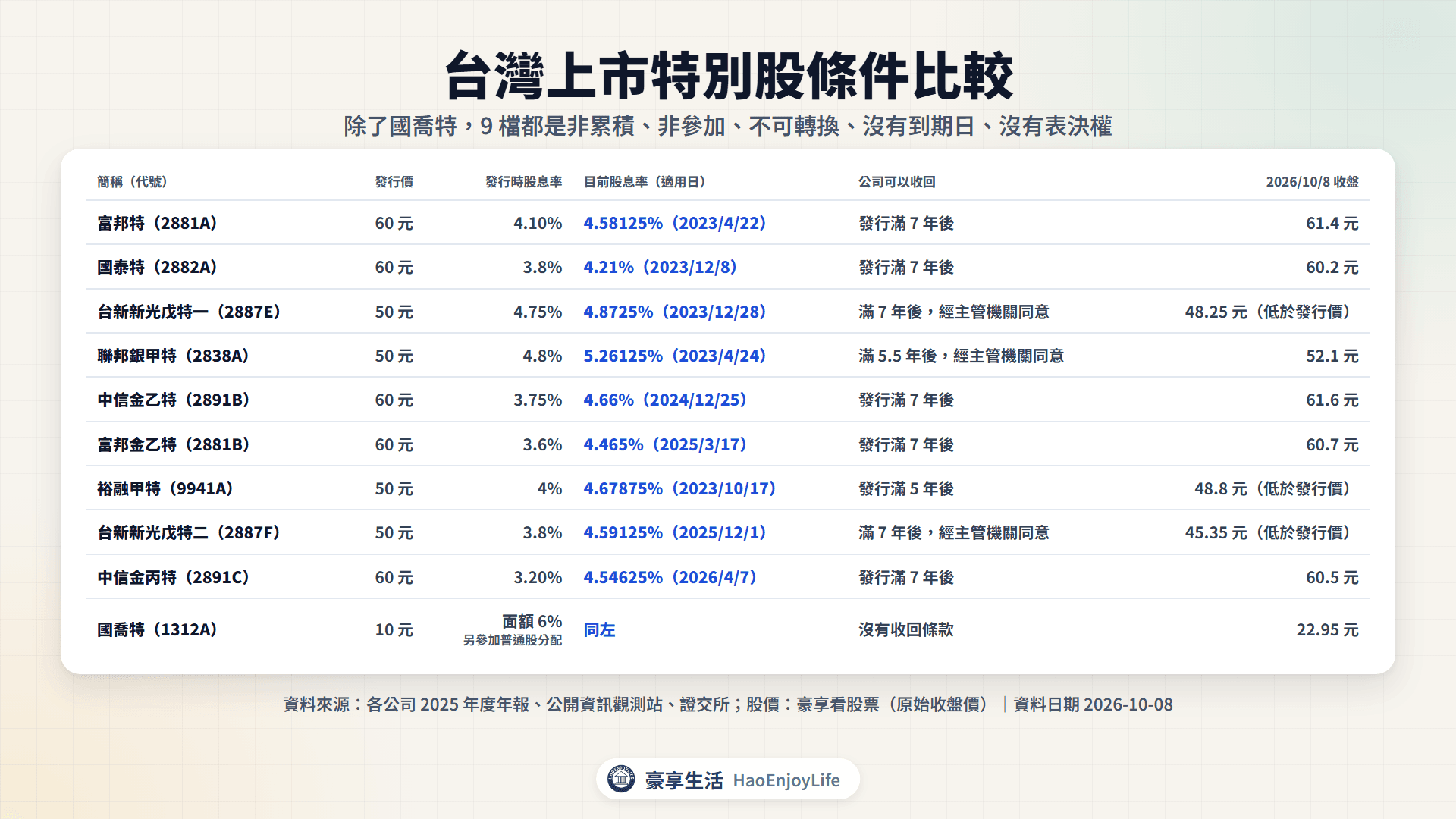Click the 公司可以收回 column header

coord(896,182)
